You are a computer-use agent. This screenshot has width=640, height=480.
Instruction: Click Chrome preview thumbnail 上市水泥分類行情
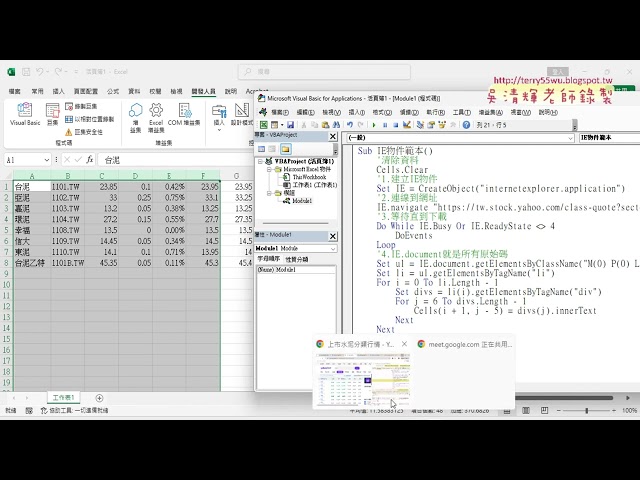click(x=363, y=380)
